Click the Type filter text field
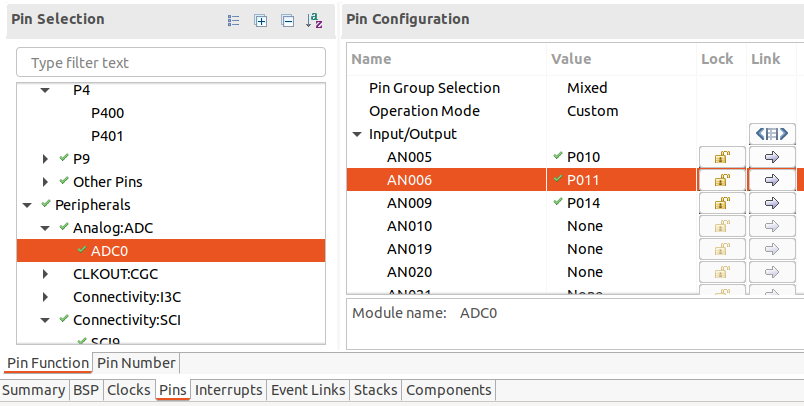The width and height of the screenshot is (804, 406). pos(171,63)
